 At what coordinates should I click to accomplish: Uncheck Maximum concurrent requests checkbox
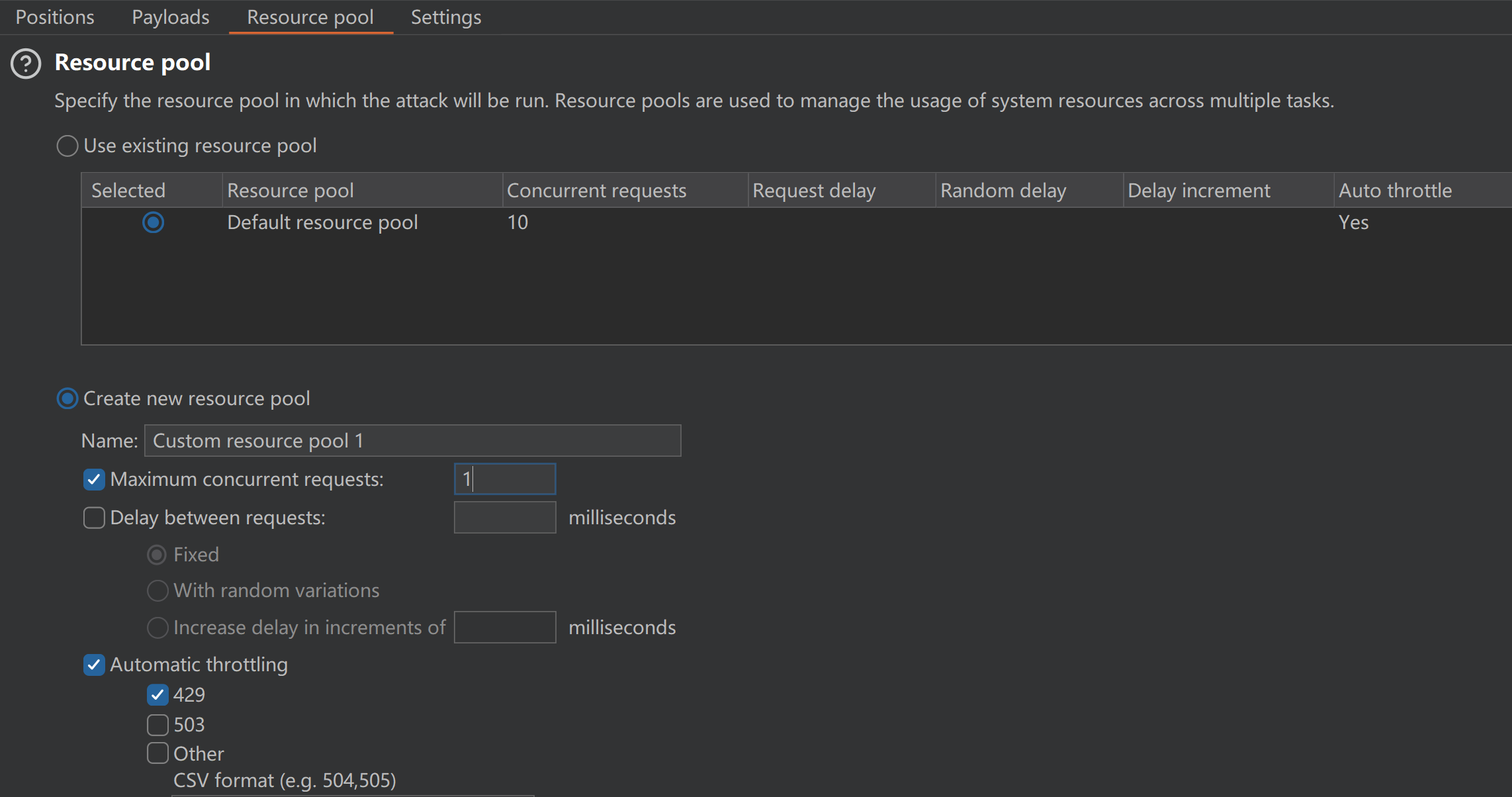tap(94, 479)
